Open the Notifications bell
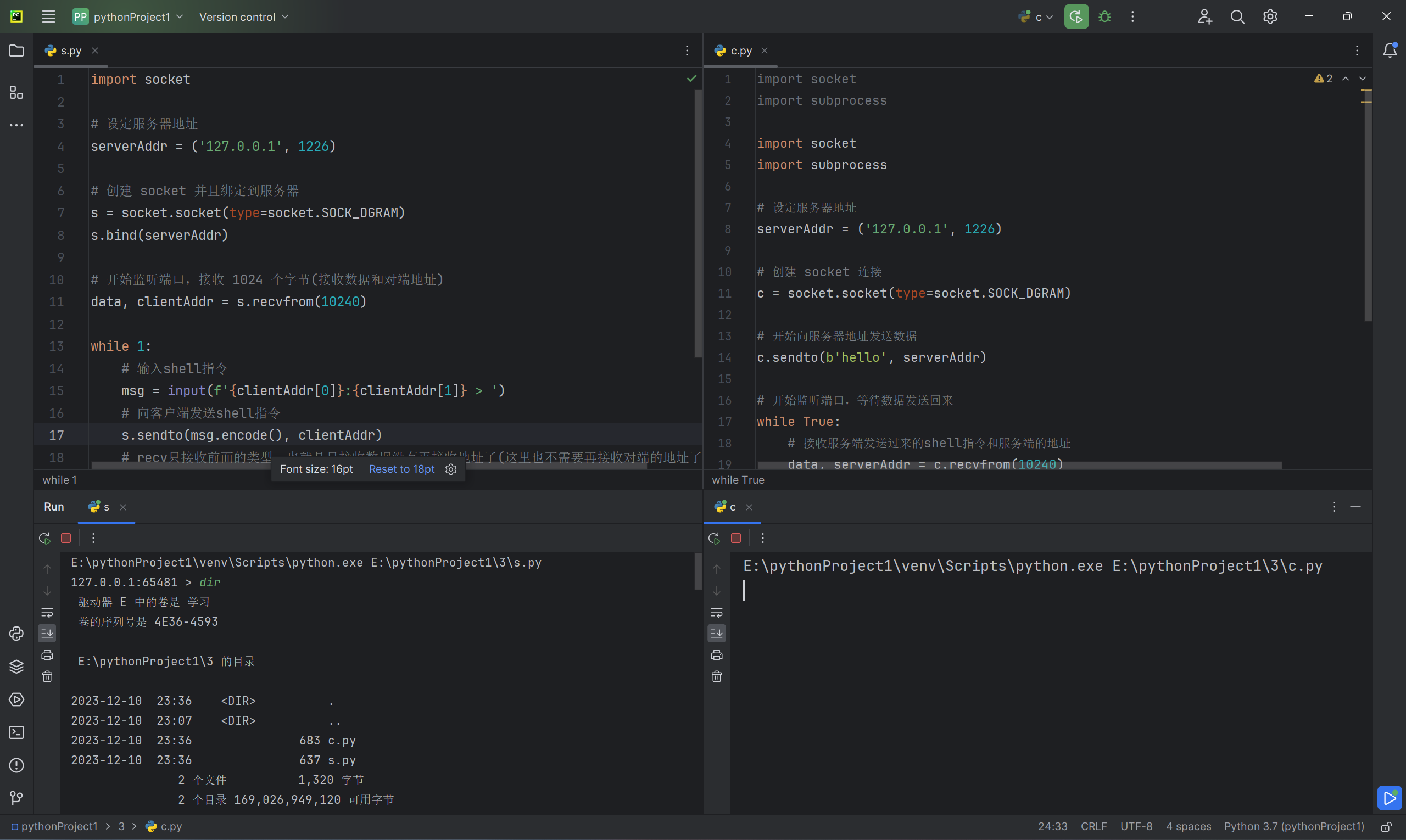 click(x=1390, y=51)
